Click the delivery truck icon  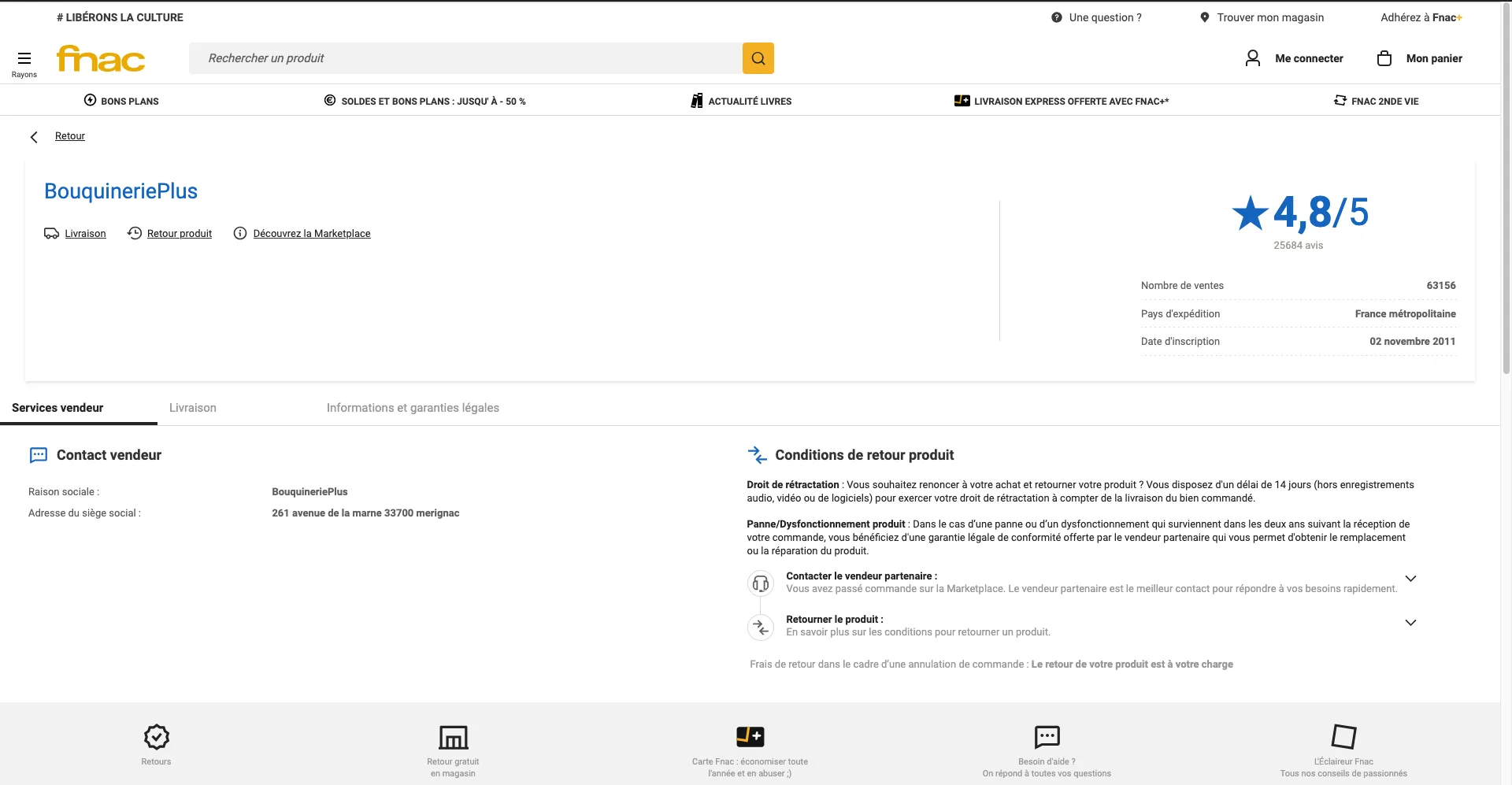pyautogui.click(x=51, y=234)
